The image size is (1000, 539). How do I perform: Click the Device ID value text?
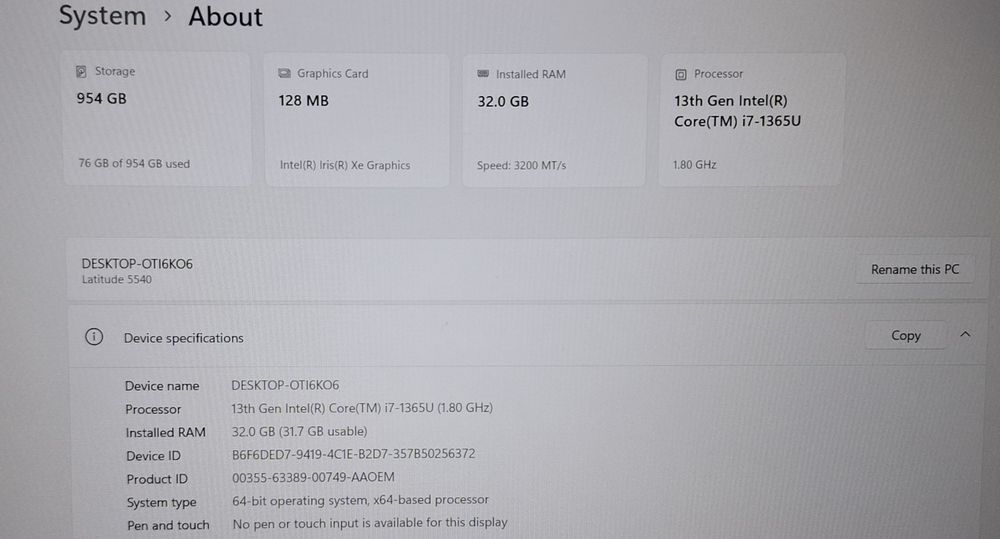353,454
